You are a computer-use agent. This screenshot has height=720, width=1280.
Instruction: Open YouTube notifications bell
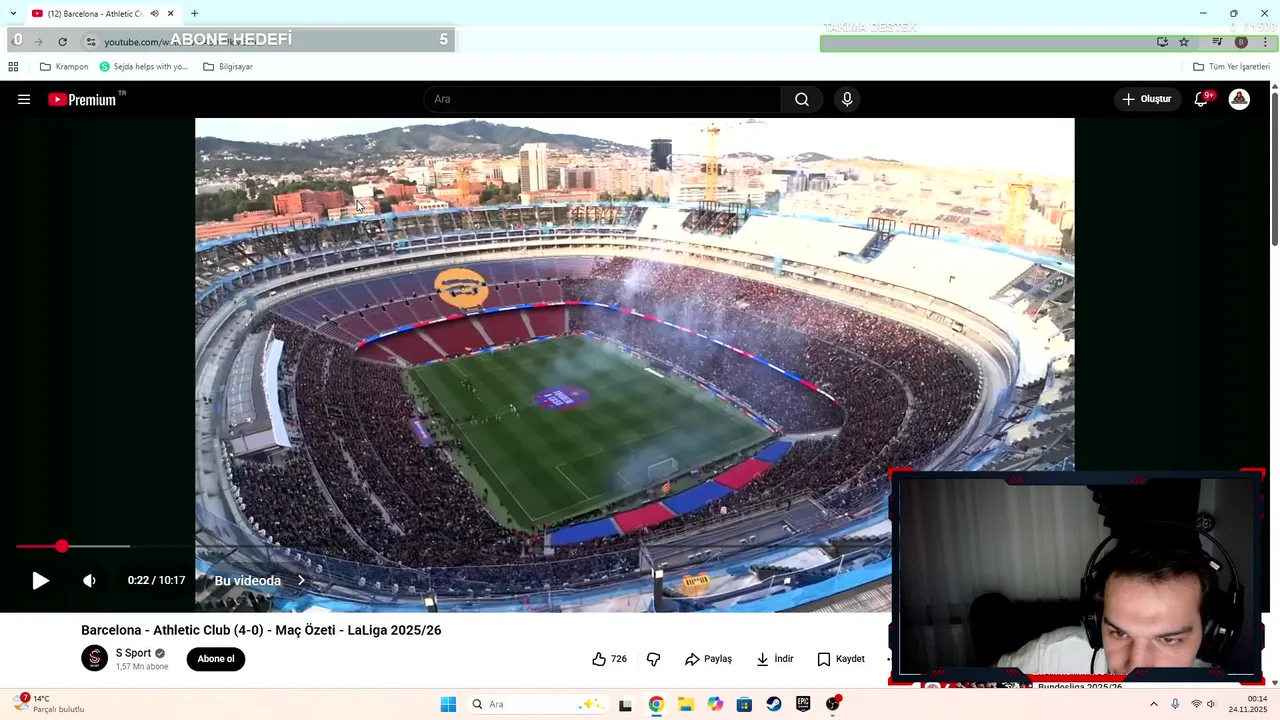pyautogui.click(x=1201, y=99)
